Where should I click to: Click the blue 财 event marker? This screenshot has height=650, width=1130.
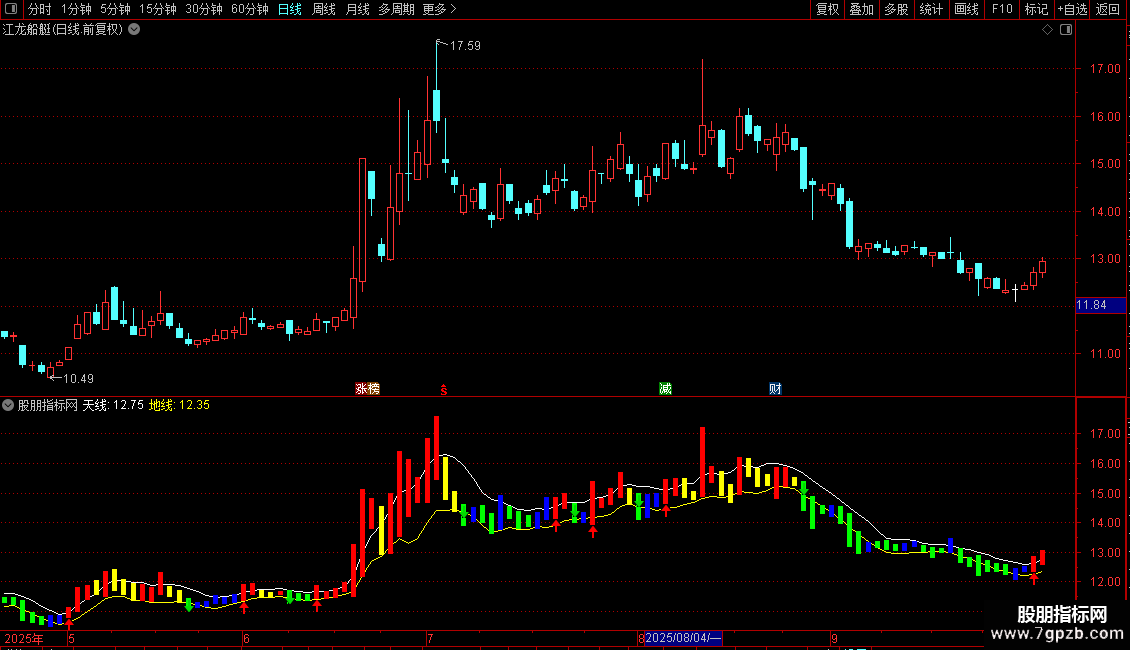pos(775,388)
